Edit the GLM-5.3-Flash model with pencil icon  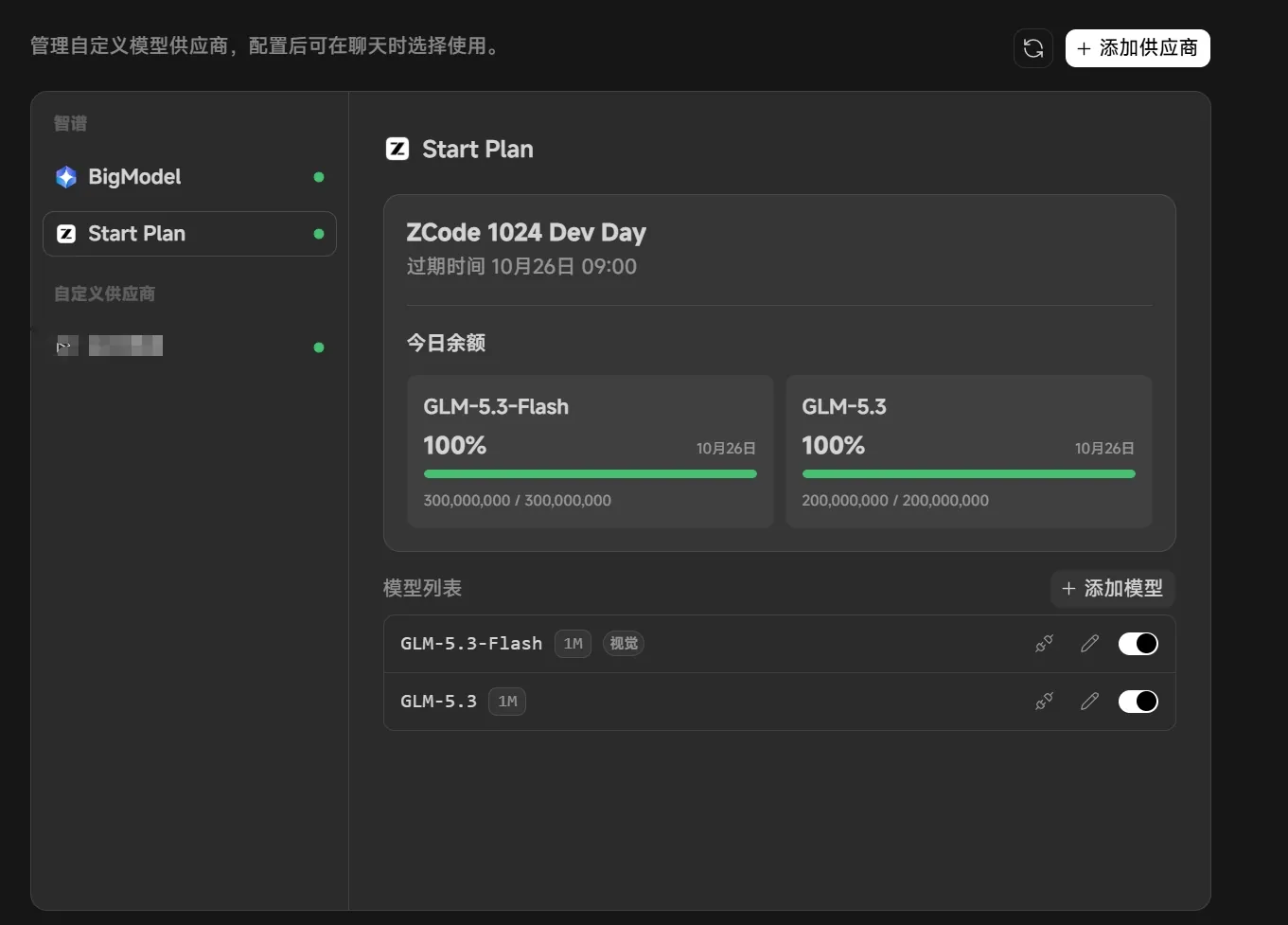point(1089,644)
